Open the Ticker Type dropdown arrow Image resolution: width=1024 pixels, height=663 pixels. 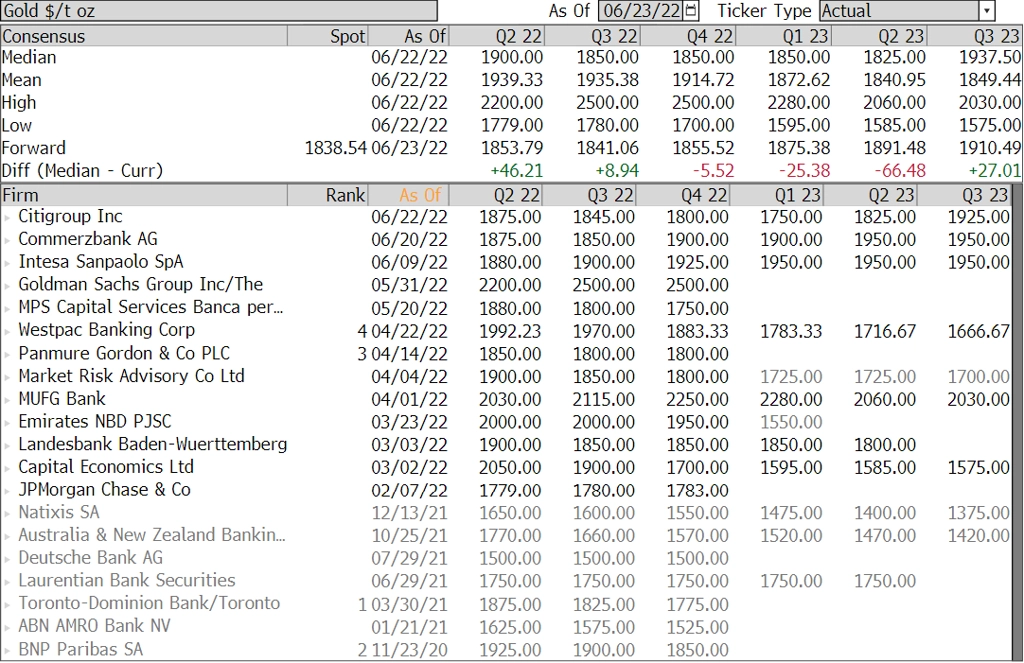(x=986, y=10)
